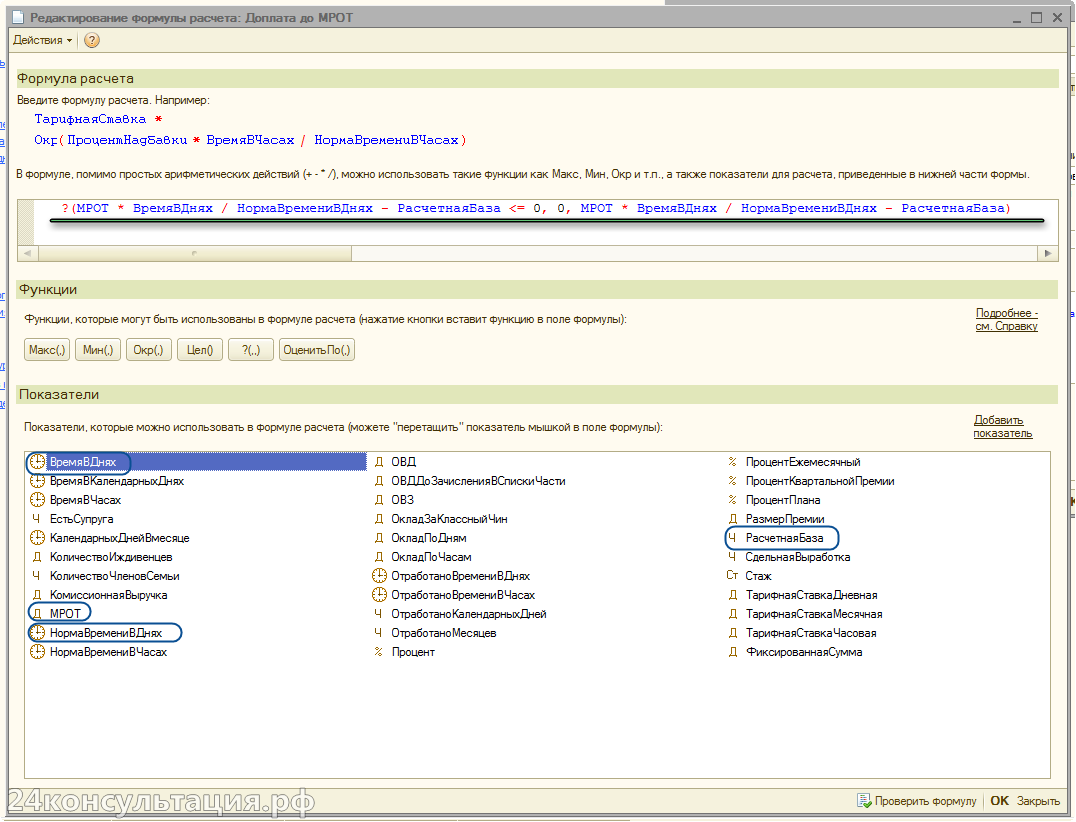Click the Добавить показатель link
Viewport: 1076px width, 822px height.
1002,427
